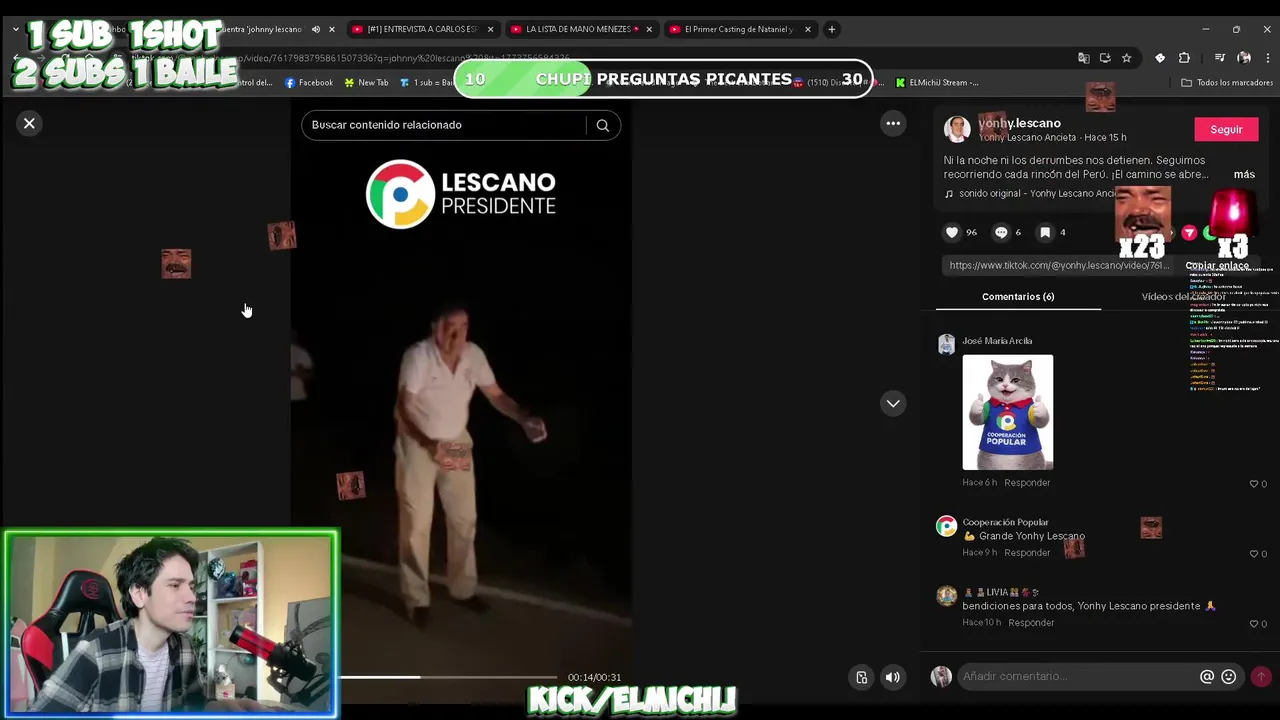
Task: Open emoji picker in comment box
Action: [1229, 676]
